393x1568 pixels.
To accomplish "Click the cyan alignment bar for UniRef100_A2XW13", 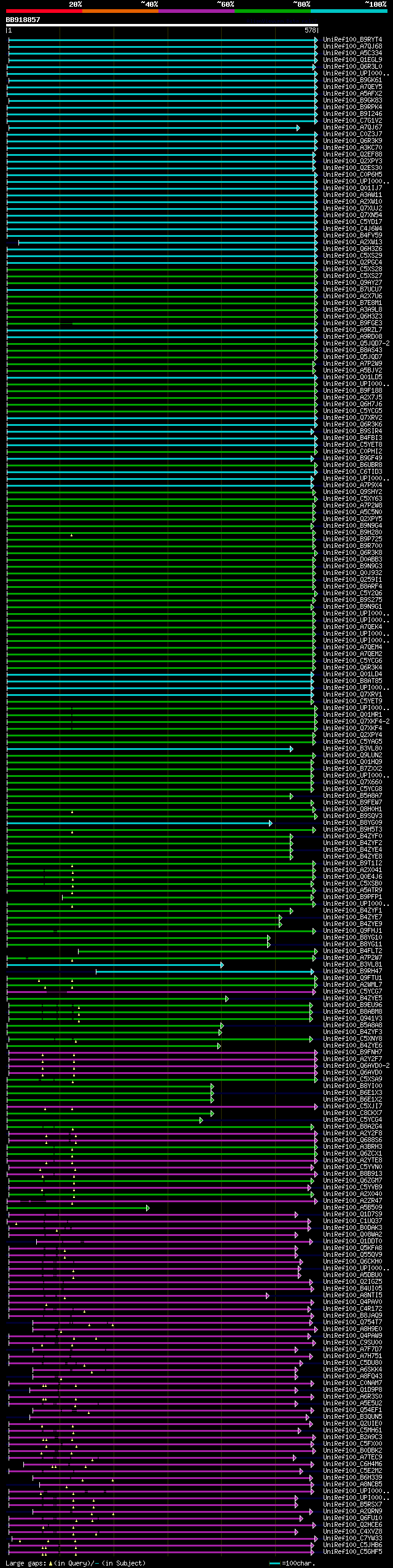I will click(x=167, y=242).
